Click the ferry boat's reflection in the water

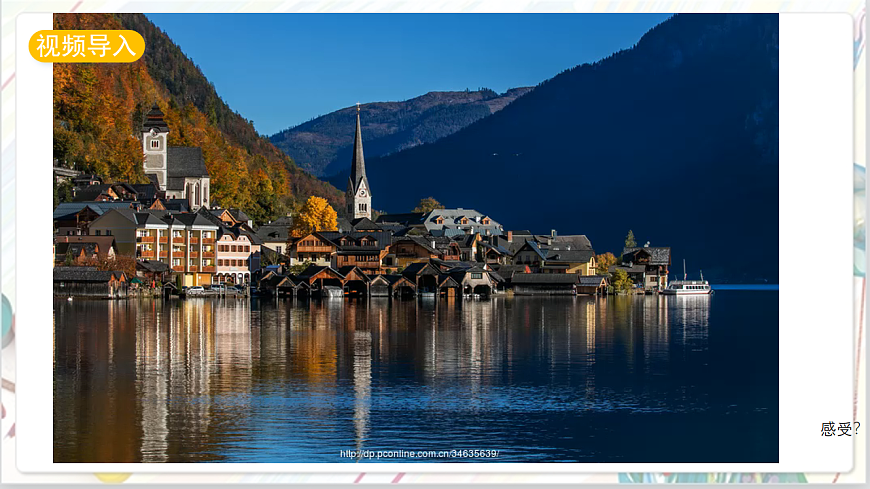(690, 320)
